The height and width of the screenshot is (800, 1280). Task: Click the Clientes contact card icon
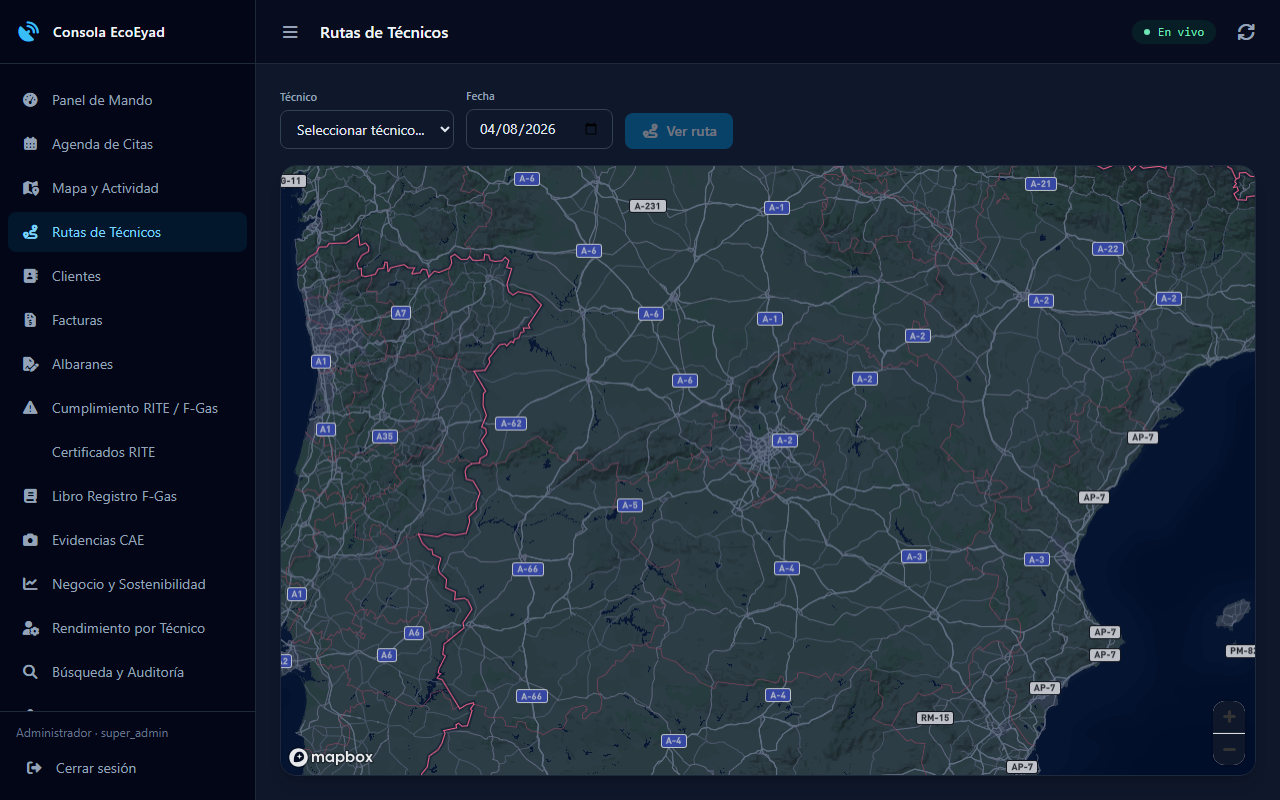(30, 276)
